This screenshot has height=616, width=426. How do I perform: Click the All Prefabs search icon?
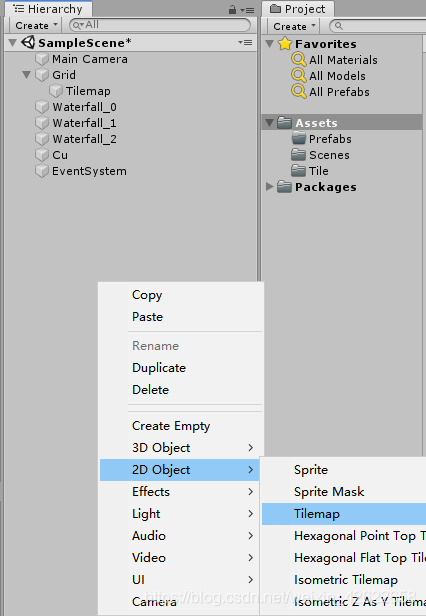coord(299,92)
